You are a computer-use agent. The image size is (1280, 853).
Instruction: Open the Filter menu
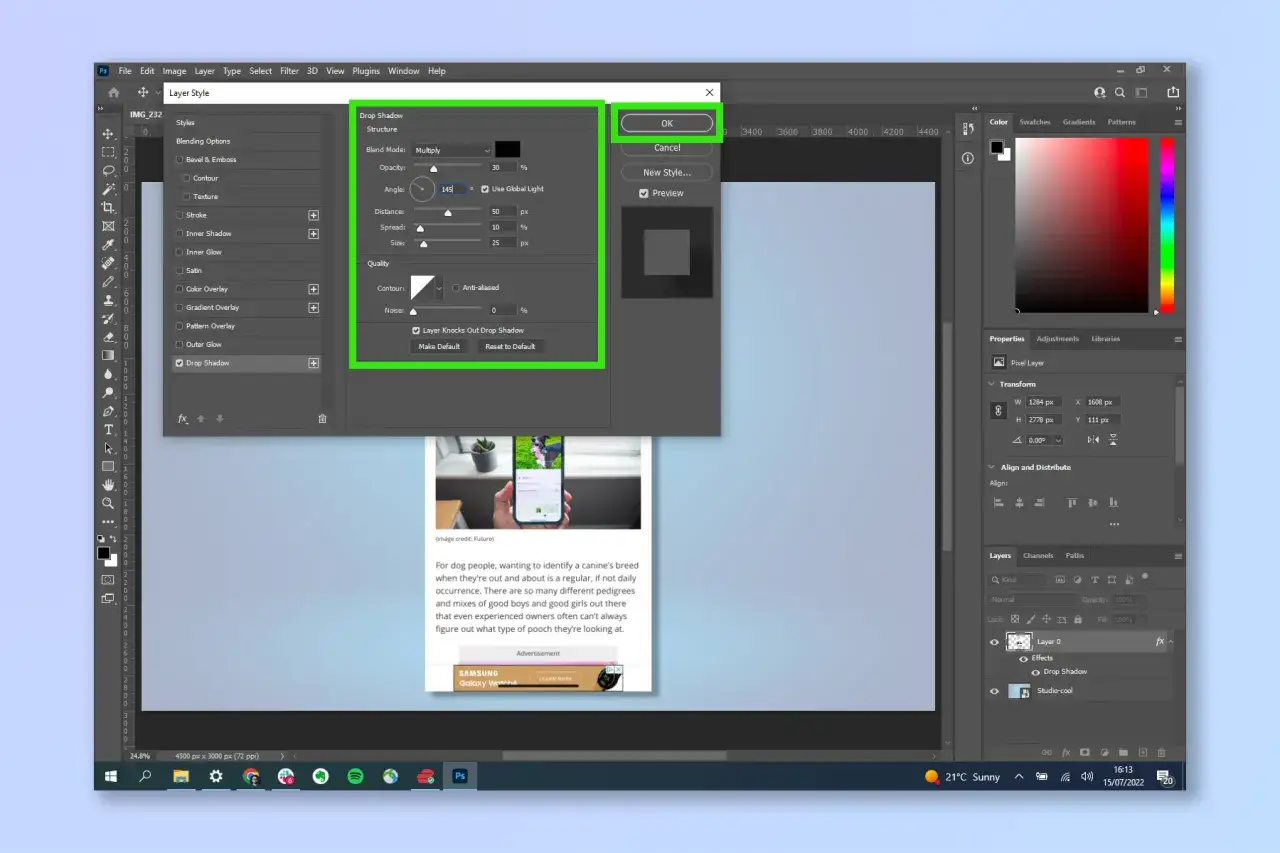tap(289, 71)
